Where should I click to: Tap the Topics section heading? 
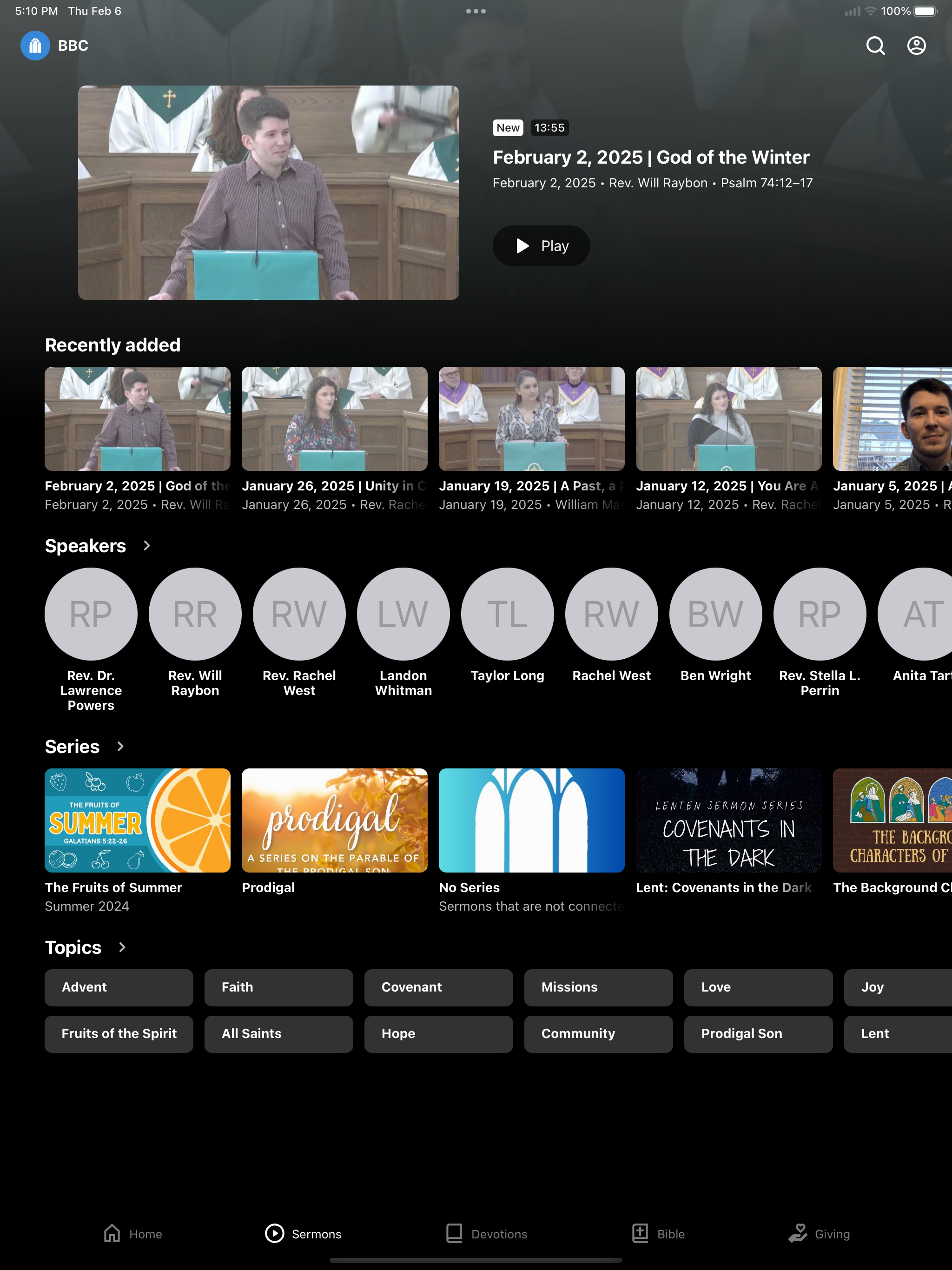(x=73, y=947)
